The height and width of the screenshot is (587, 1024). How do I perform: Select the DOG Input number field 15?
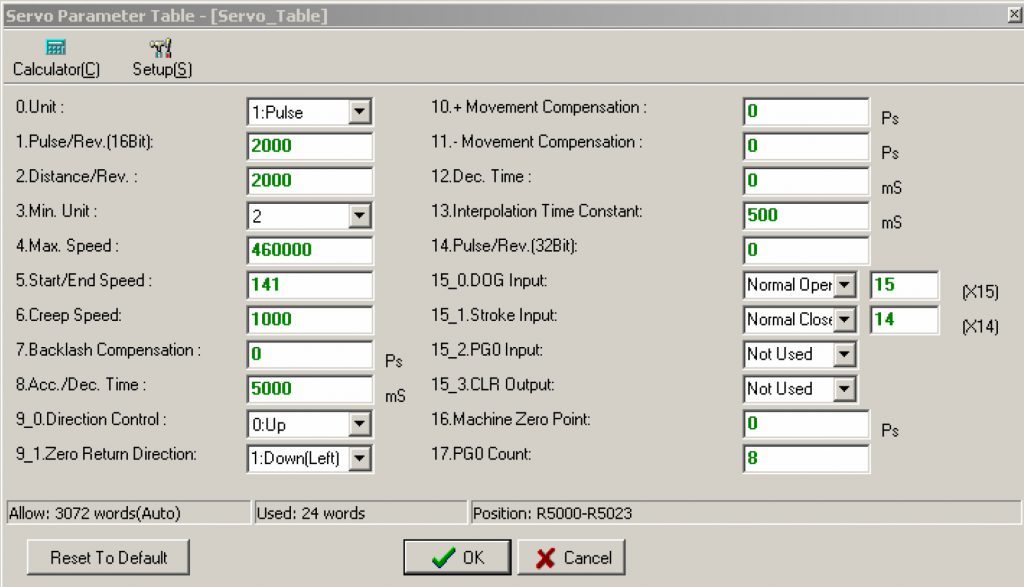pos(904,284)
